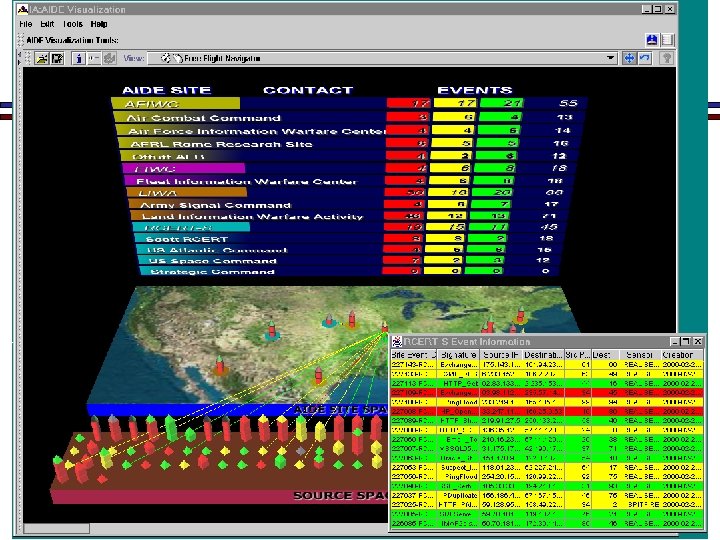Open the Tools menu
720x540 pixels.
(x=73, y=24)
